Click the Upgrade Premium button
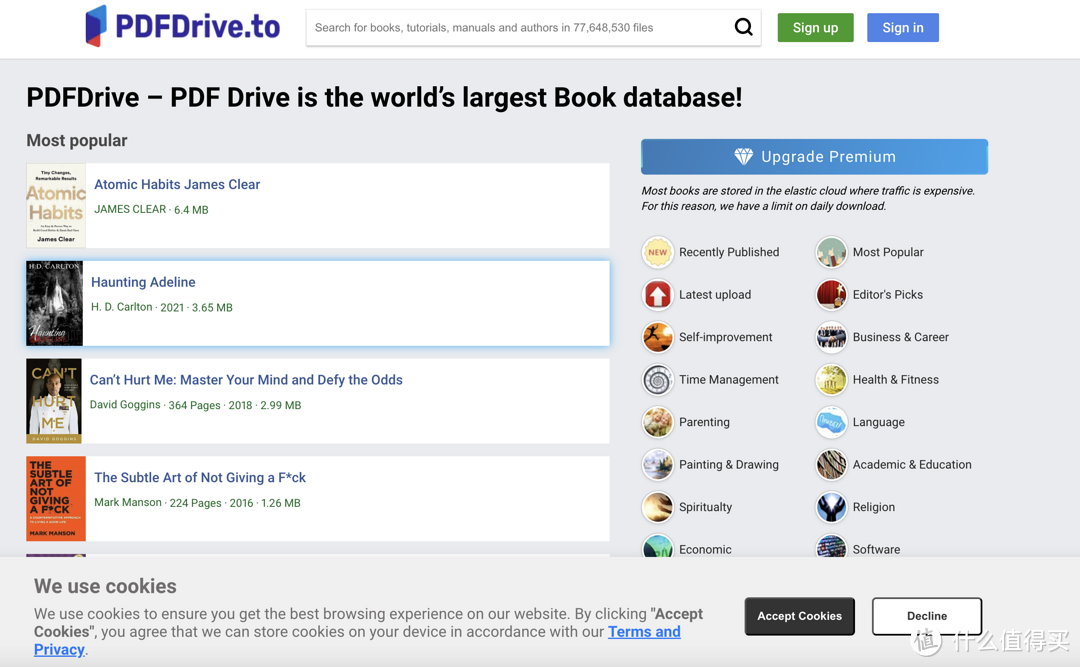1080x667 pixels. pyautogui.click(x=814, y=156)
